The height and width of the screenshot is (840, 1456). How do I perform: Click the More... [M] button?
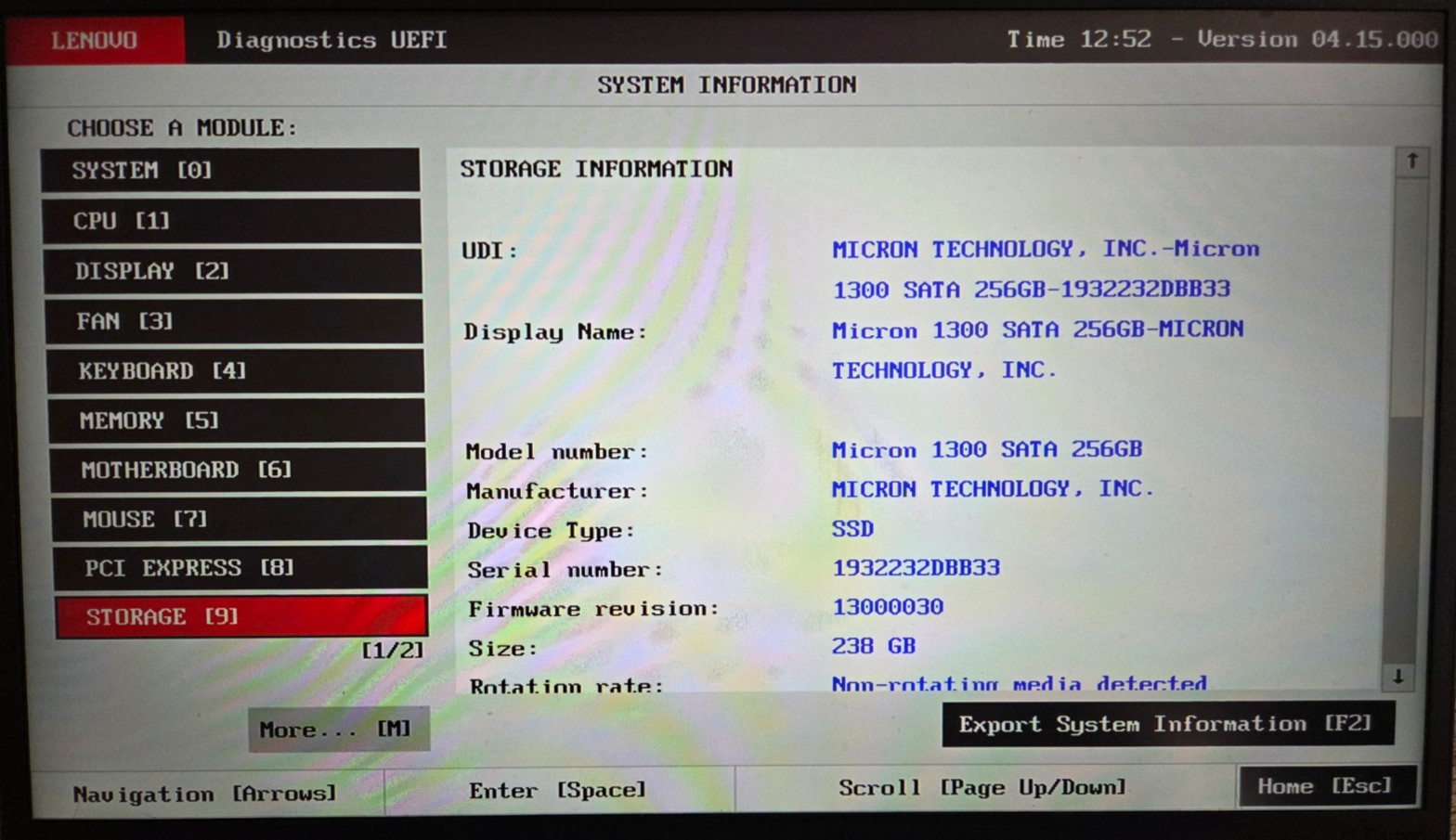(x=339, y=730)
